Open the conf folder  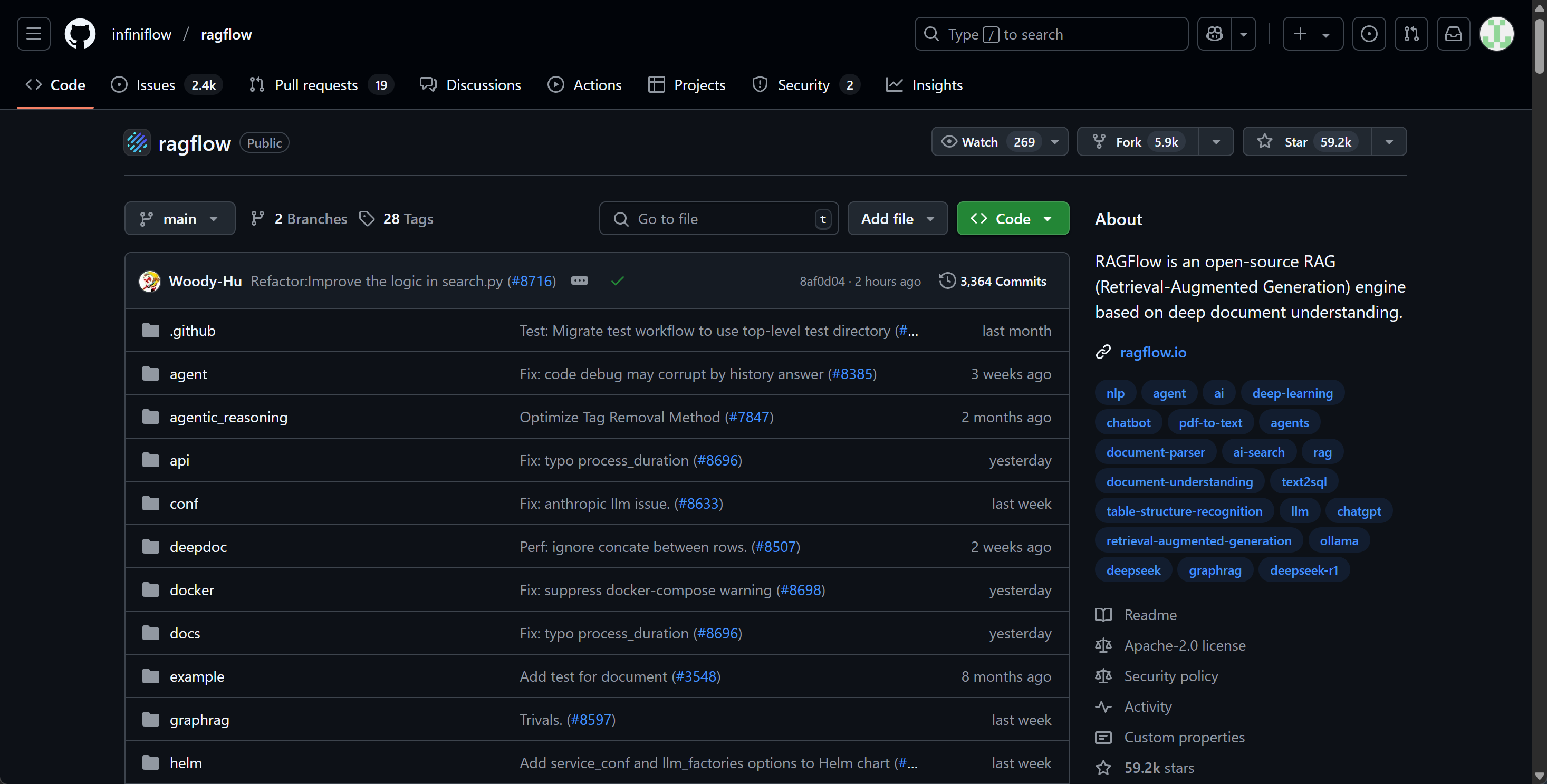point(184,504)
